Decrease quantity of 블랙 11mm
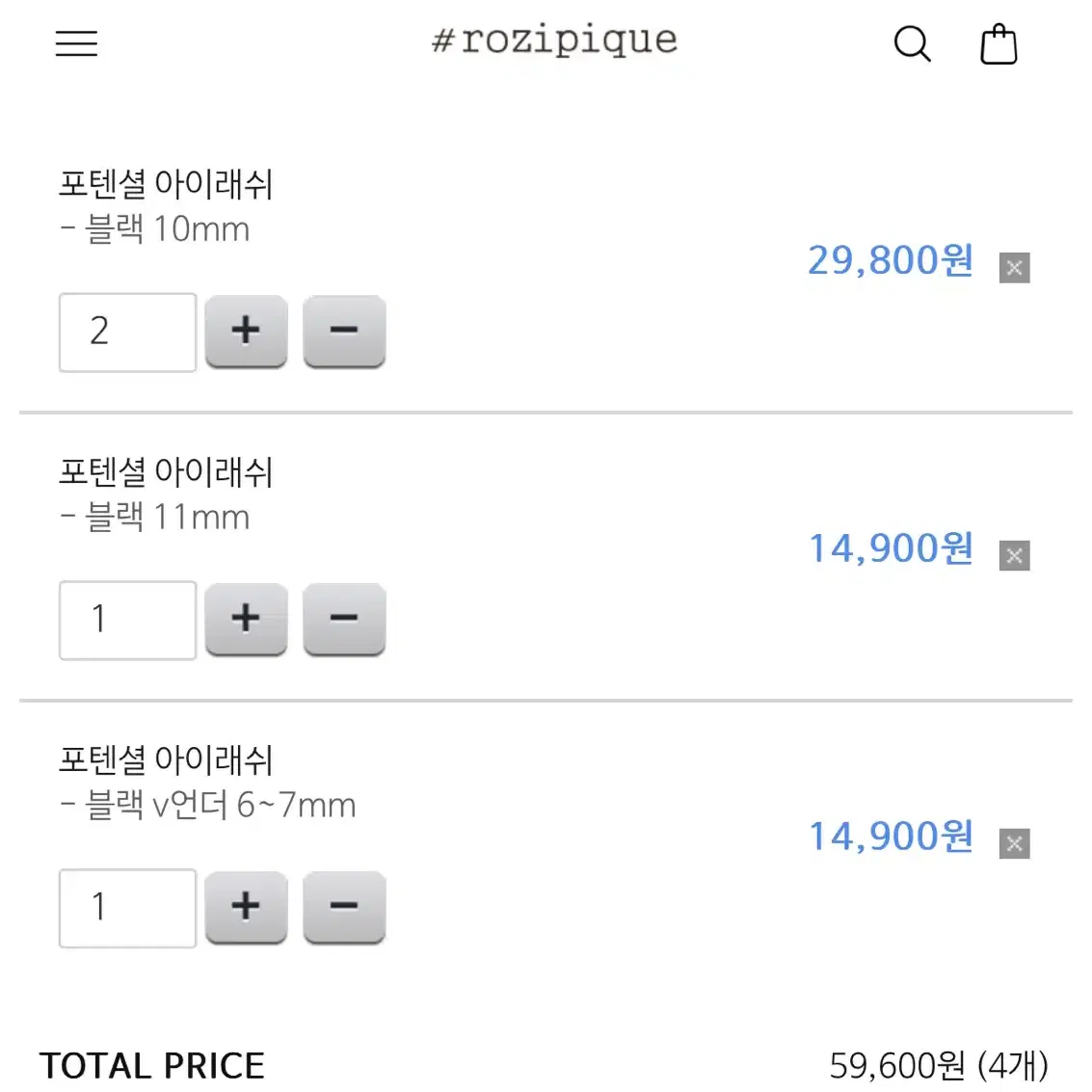The image size is (1092, 1092). tap(344, 619)
